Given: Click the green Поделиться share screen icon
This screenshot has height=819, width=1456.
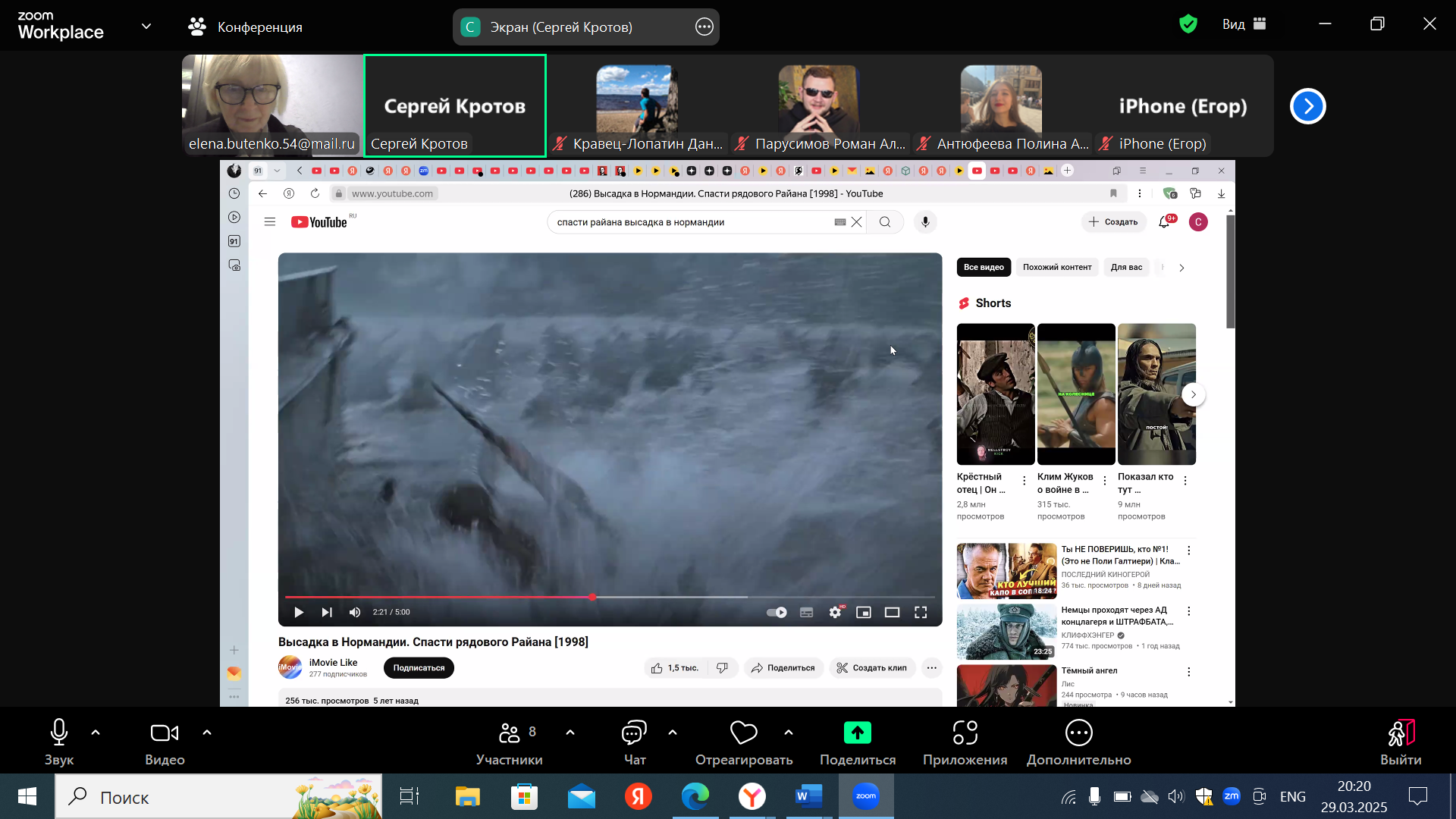Looking at the screenshot, I should click(858, 733).
